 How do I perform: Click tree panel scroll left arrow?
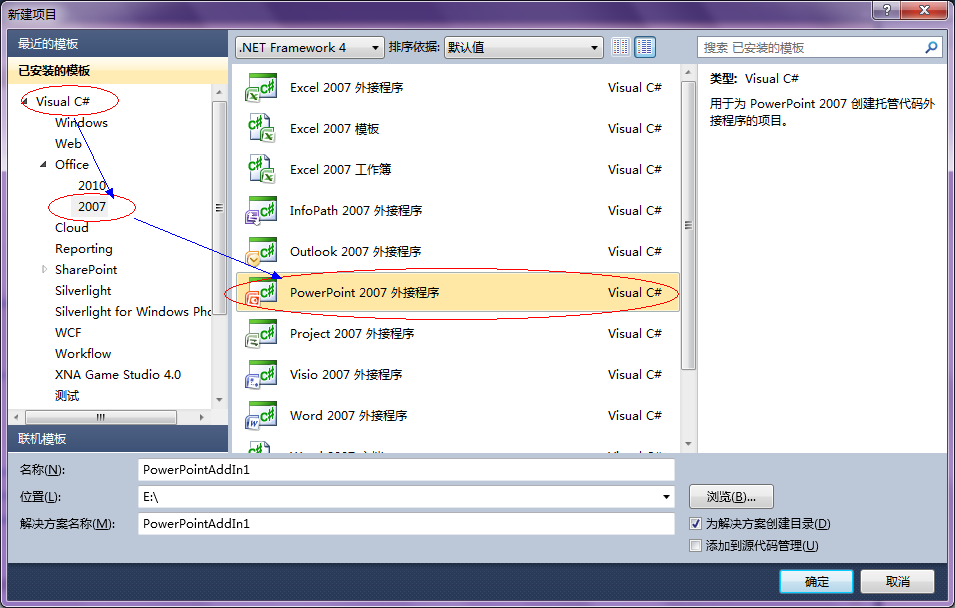click(16, 417)
